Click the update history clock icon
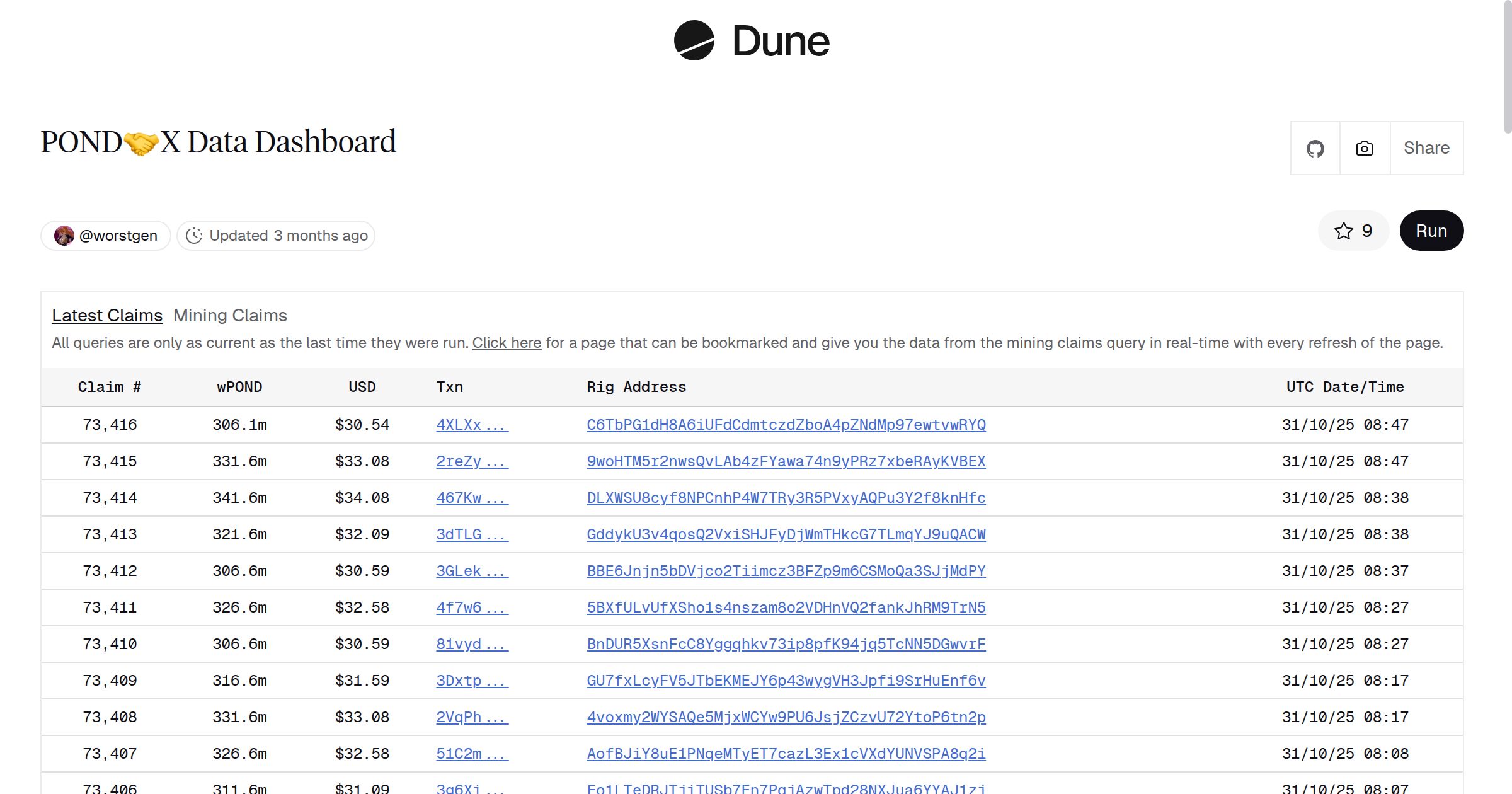 tap(194, 235)
